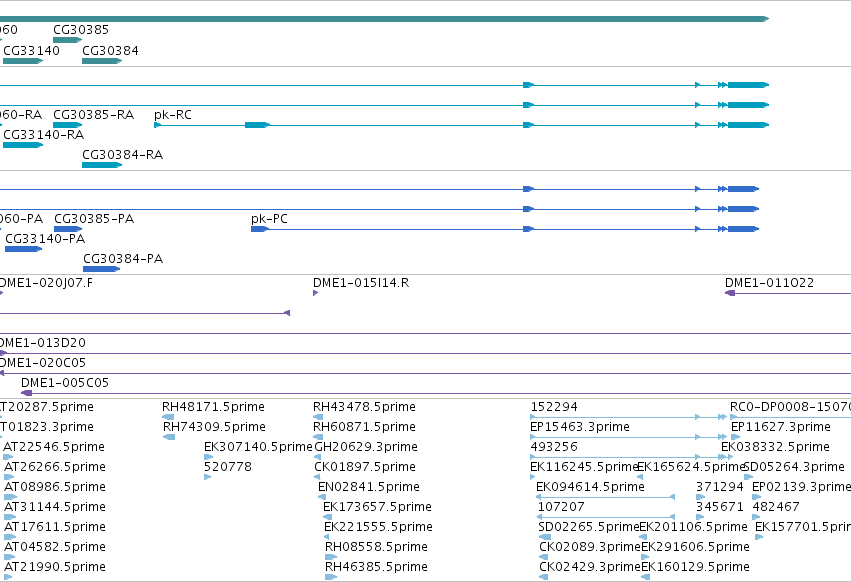Select the CG33140-PA protein bar
This screenshot has height=582, width=851.
[23, 249]
